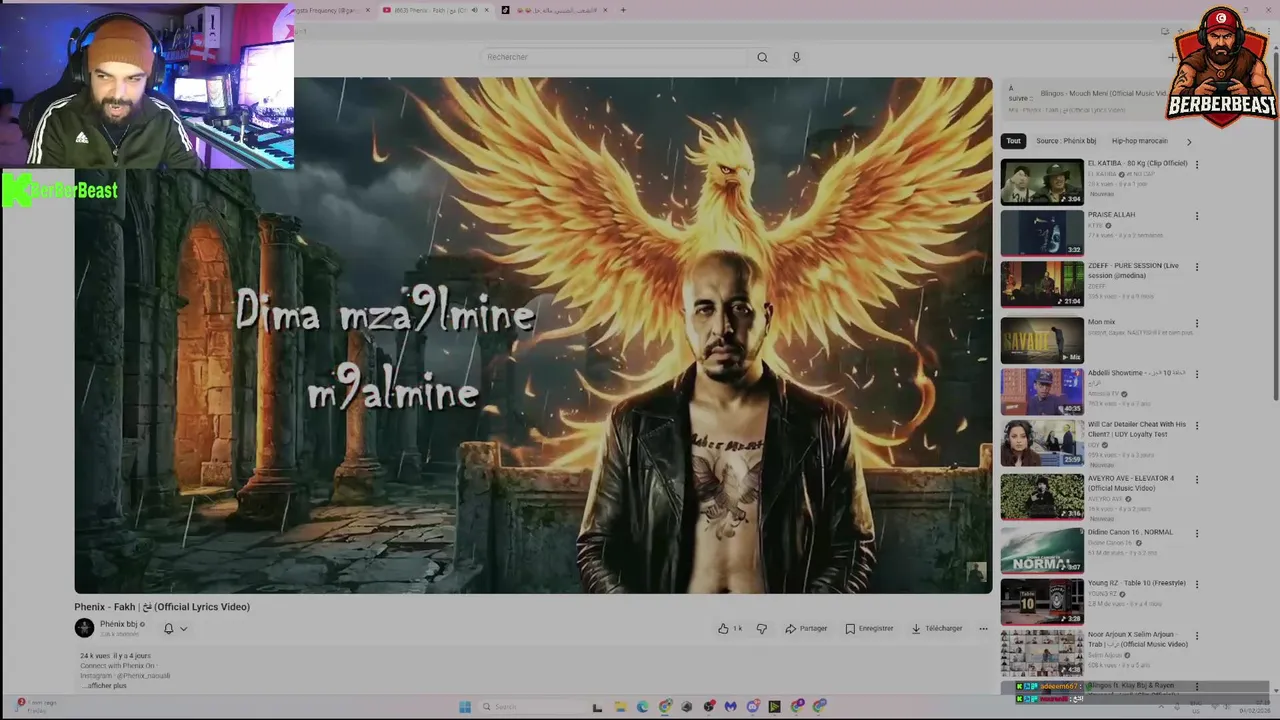Screen dimensions: 1280x720
Task: Open AVEYRO AVE - ELEVATOR 4 video title
Action: pos(1131,483)
